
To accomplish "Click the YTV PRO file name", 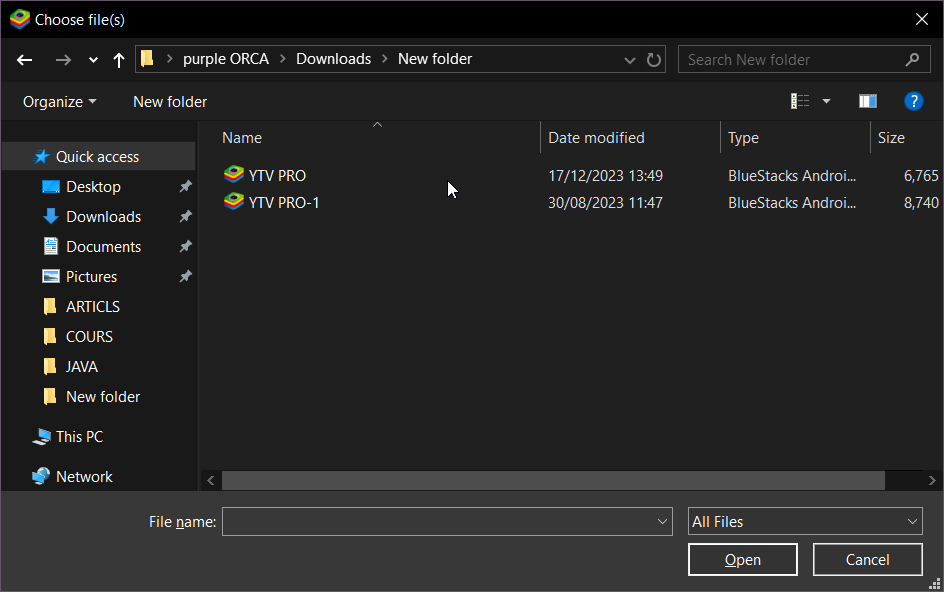I will coord(277,175).
